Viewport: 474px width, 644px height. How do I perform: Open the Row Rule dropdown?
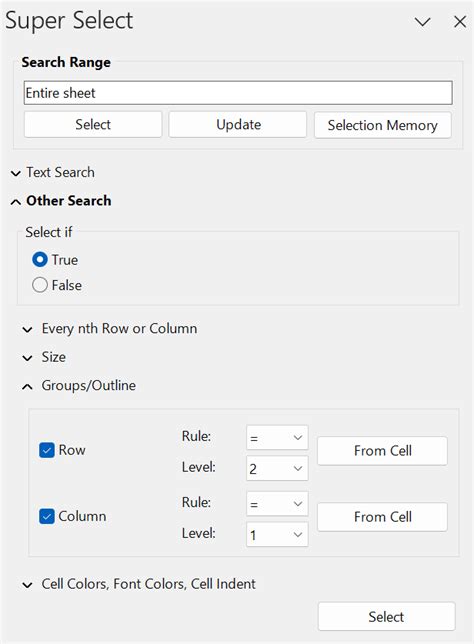(x=277, y=438)
